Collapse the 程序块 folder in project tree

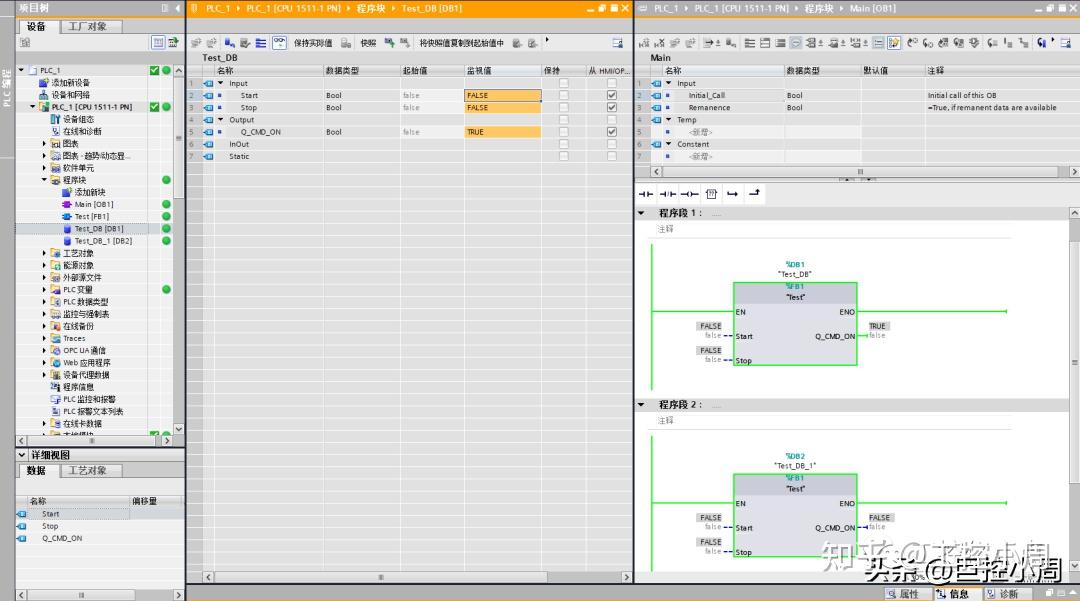click(x=45, y=180)
